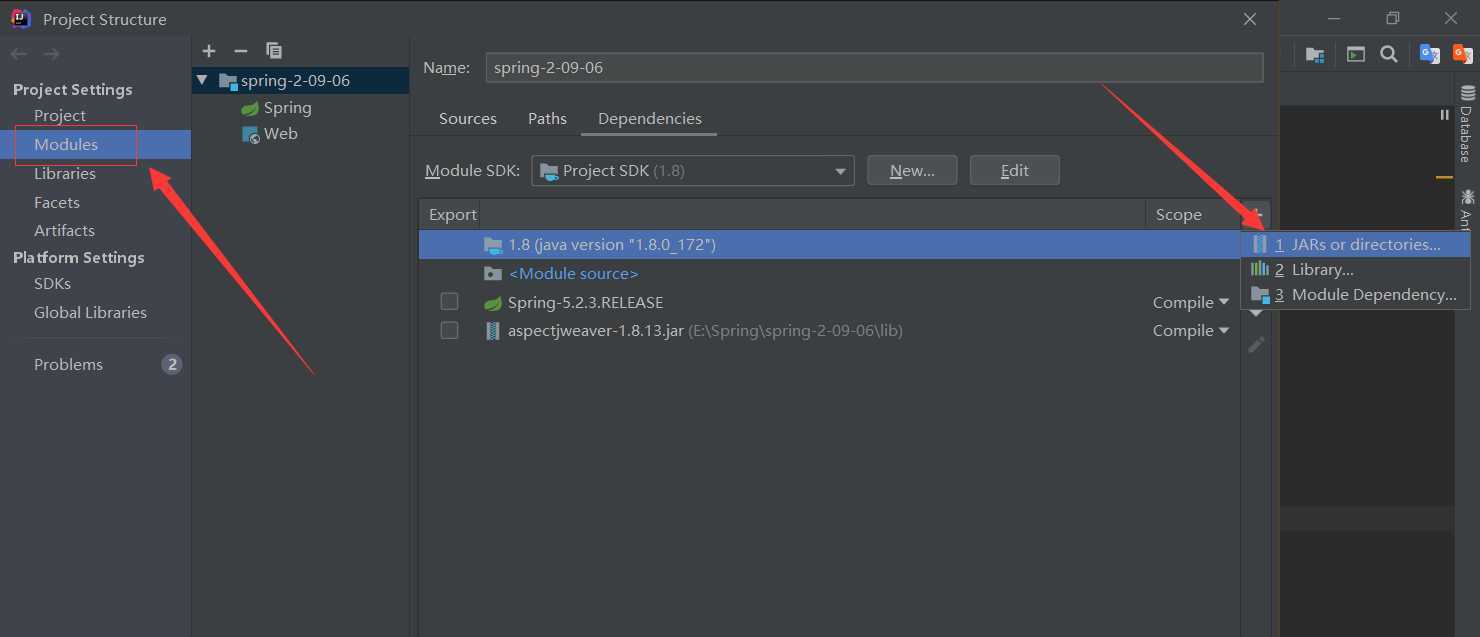Click the remove module minus icon

[x=240, y=51]
